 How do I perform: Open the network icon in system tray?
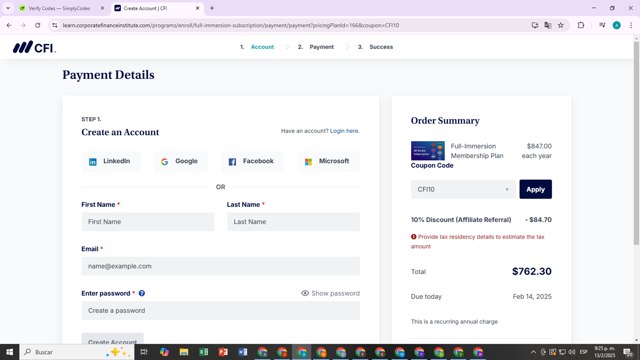(x=562, y=352)
